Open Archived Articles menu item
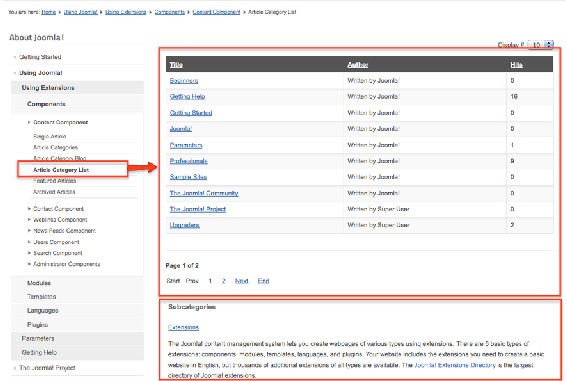Image resolution: width=567 pixels, height=381 pixels. coord(54,192)
